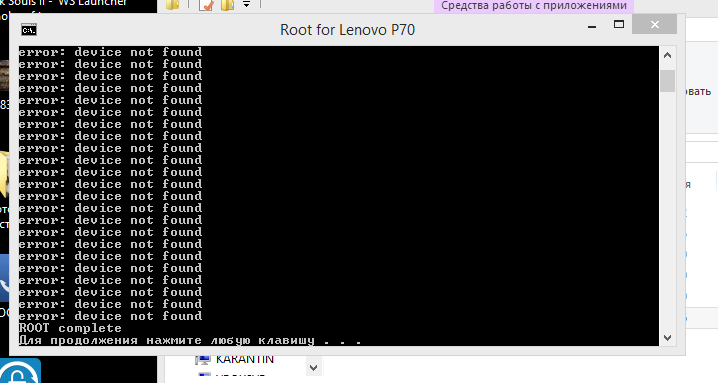
Task: Click the folder icon in Explorer quick access toolbar
Action: pos(173,5)
